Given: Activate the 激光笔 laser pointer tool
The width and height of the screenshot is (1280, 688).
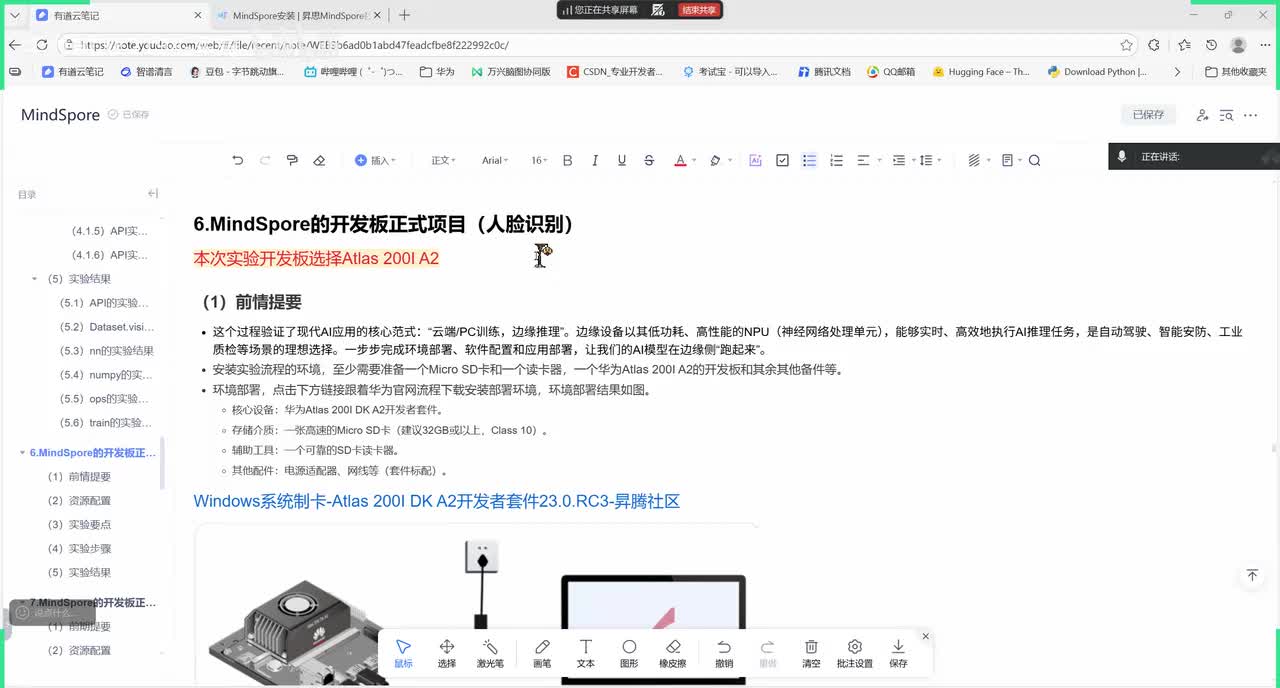Looking at the screenshot, I should (490, 653).
